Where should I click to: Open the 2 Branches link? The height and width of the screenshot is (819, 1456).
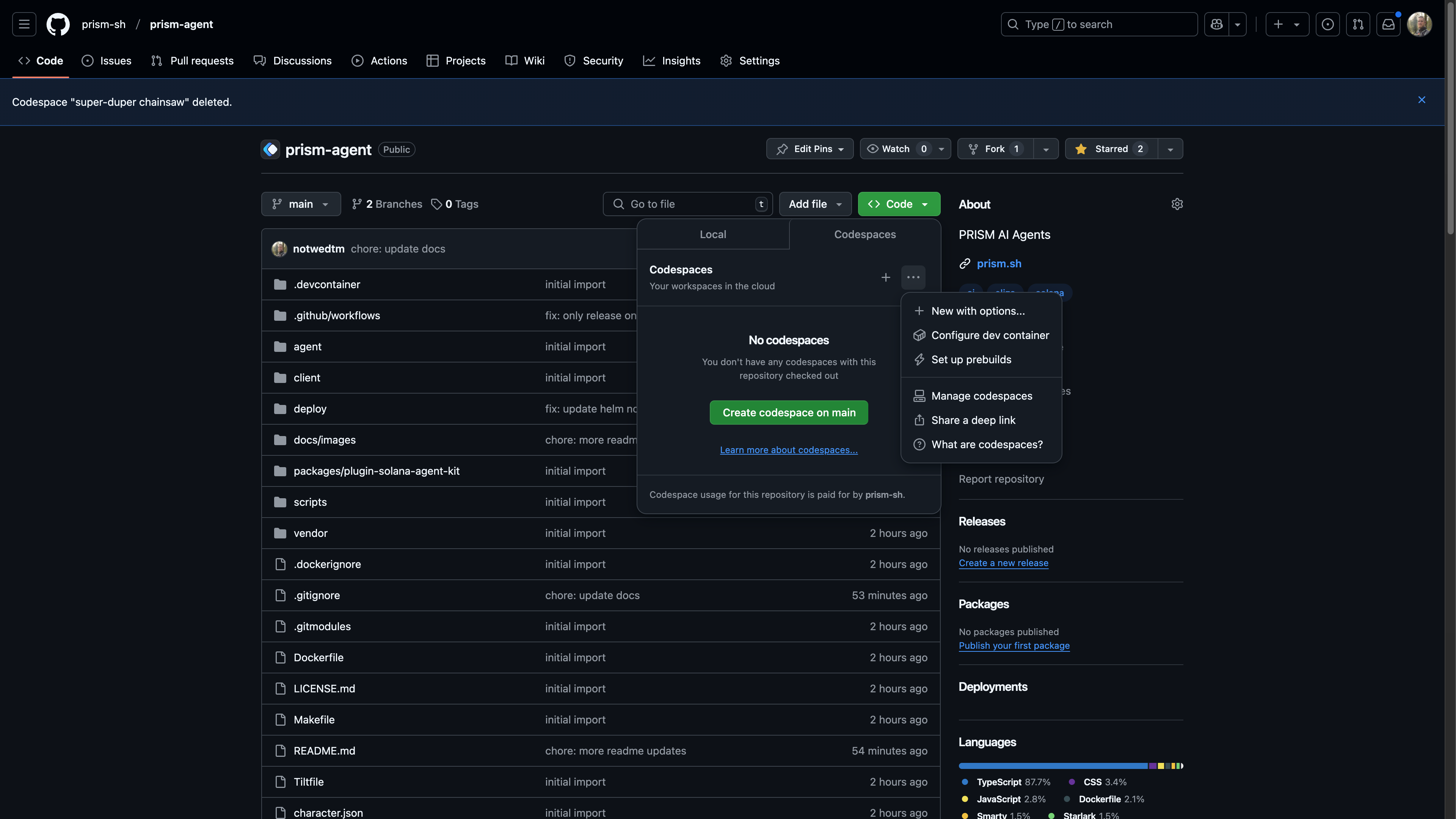(x=387, y=204)
